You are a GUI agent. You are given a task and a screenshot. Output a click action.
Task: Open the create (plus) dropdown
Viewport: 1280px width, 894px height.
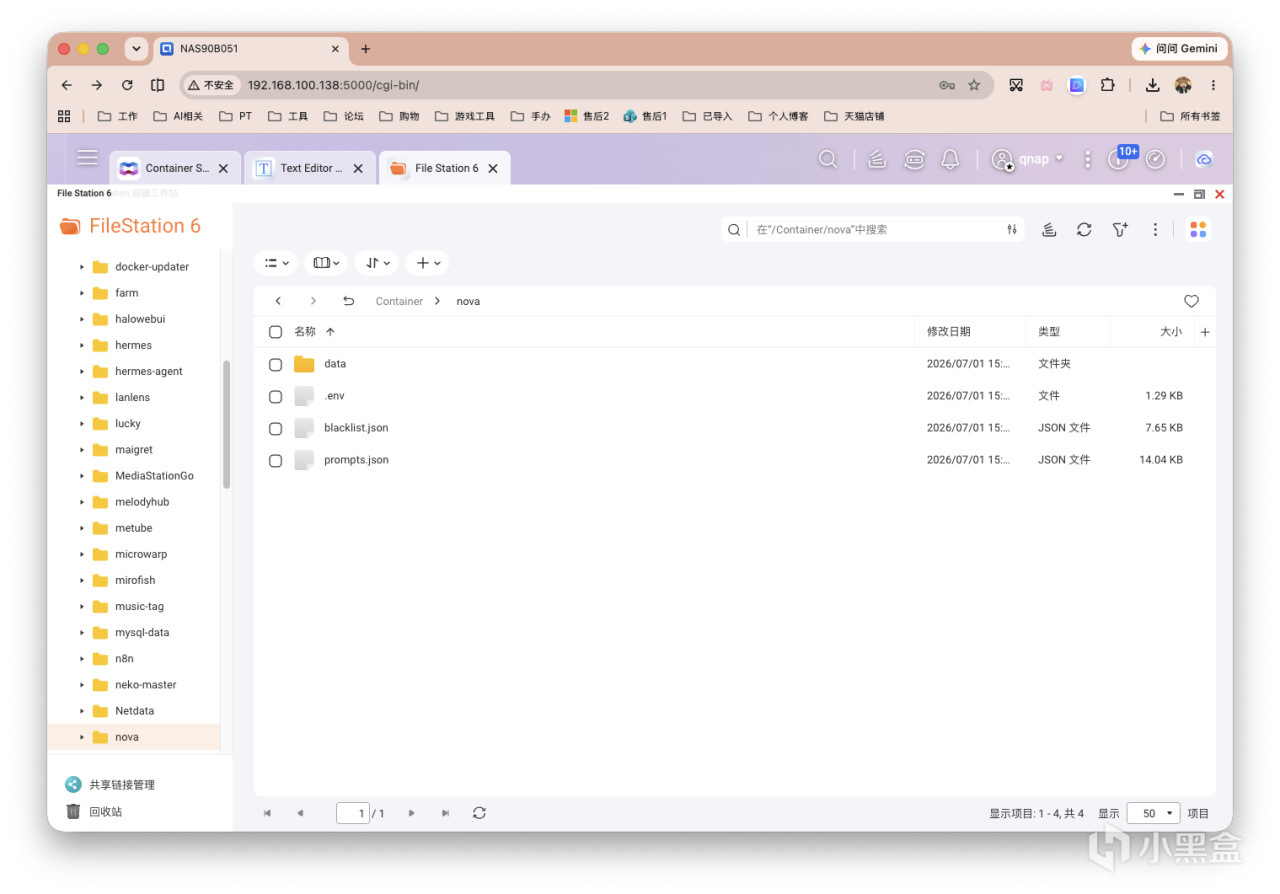pyautogui.click(x=427, y=263)
